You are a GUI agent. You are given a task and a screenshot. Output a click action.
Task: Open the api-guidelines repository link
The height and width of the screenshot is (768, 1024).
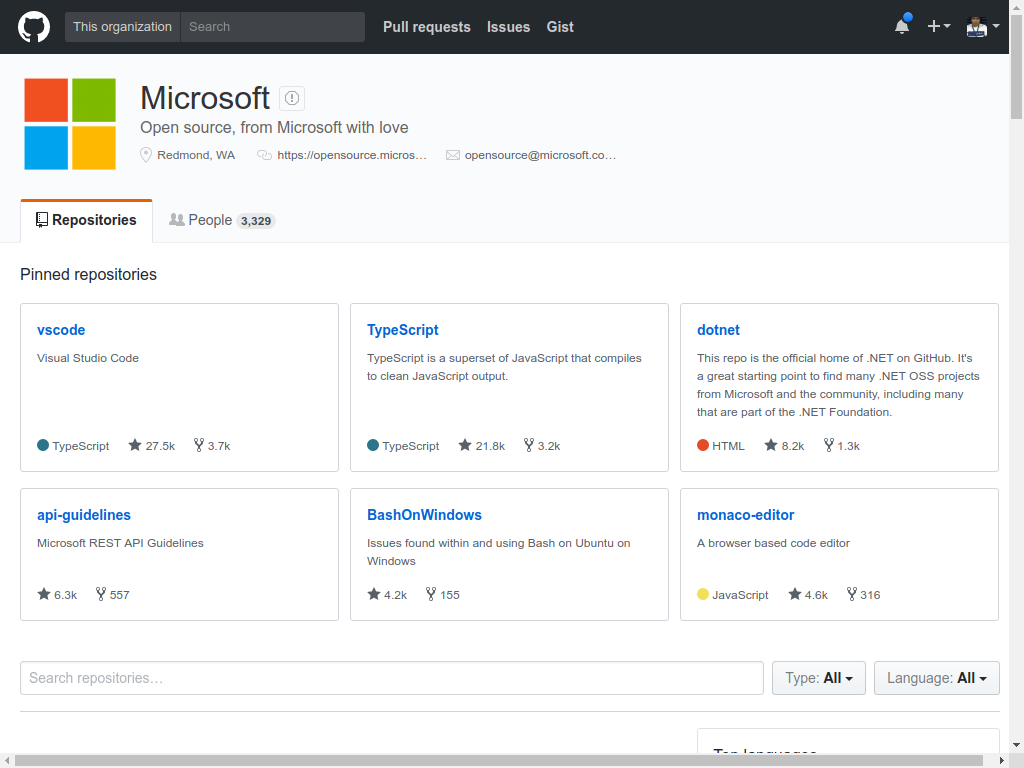pos(84,515)
